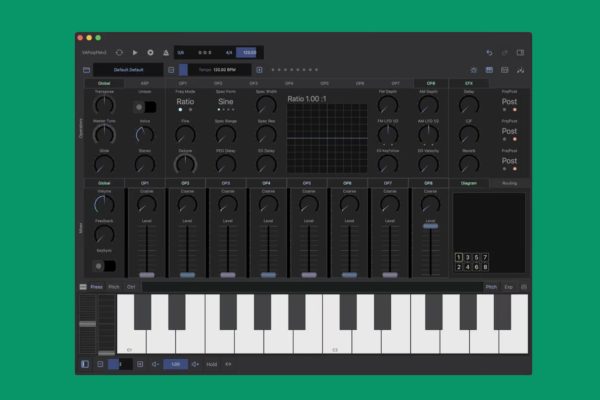
Task: Toggle the right sidebar panel icon
Action: tap(520, 52)
